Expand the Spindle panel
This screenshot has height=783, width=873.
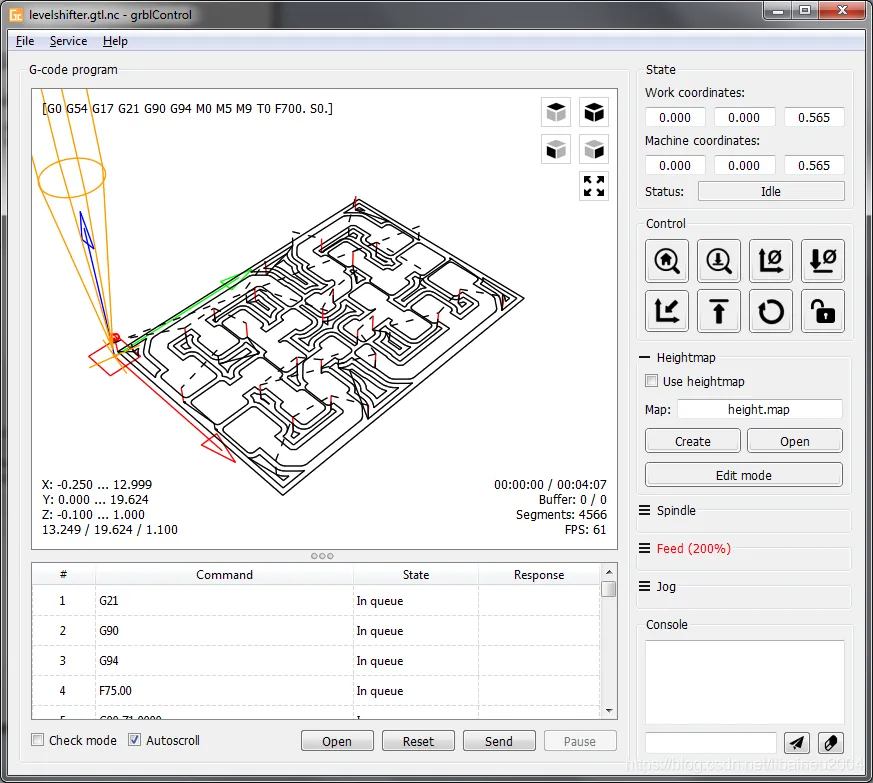click(676, 510)
